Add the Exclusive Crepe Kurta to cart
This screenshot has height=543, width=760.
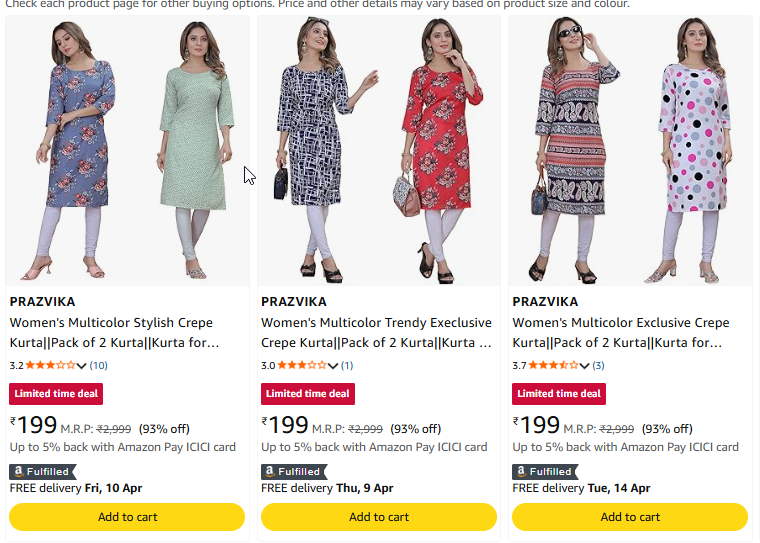point(630,517)
